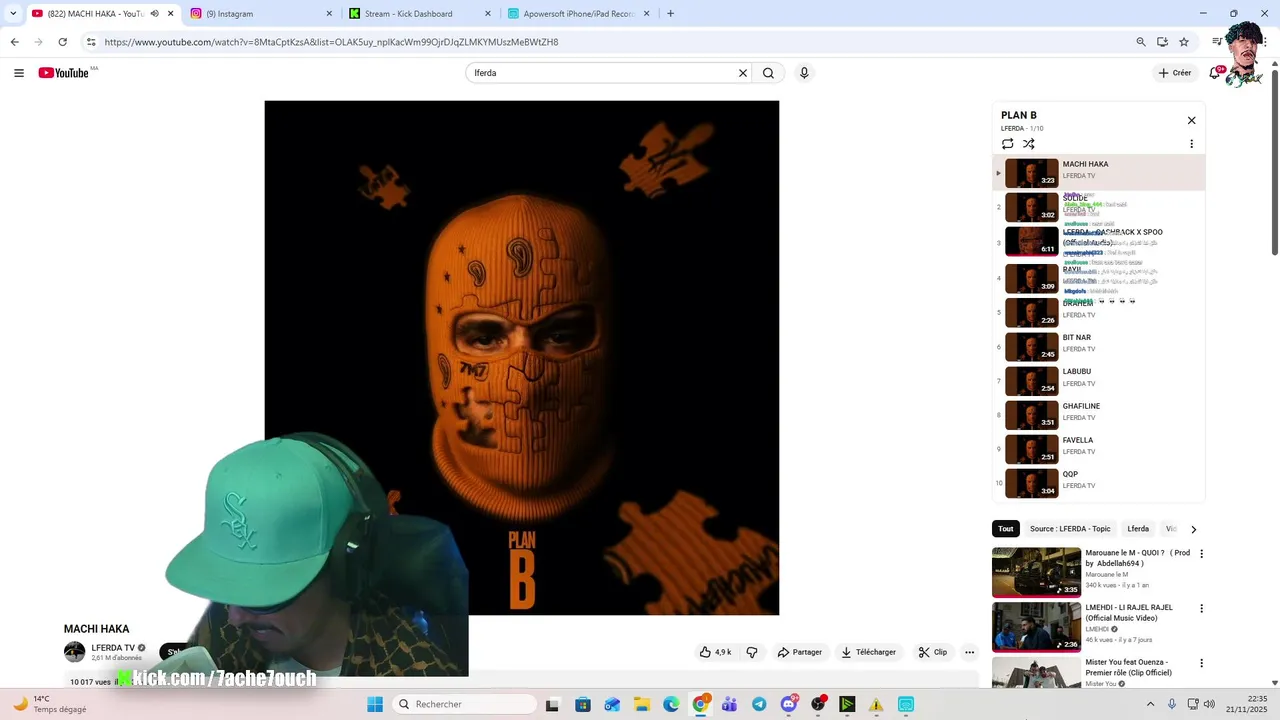Open LFERDA TV channel name link
Screen dimensions: 1280x720
(x=113, y=648)
